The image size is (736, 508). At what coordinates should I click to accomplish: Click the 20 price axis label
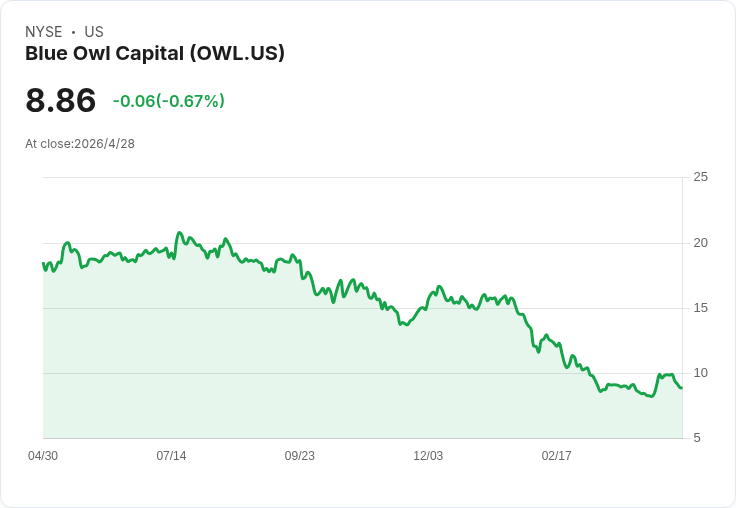(x=700, y=243)
